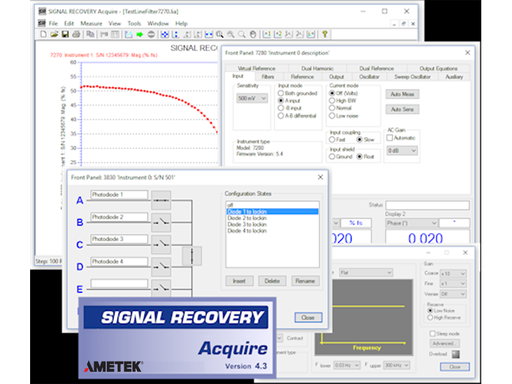Open the Window menu

(x=158, y=23)
